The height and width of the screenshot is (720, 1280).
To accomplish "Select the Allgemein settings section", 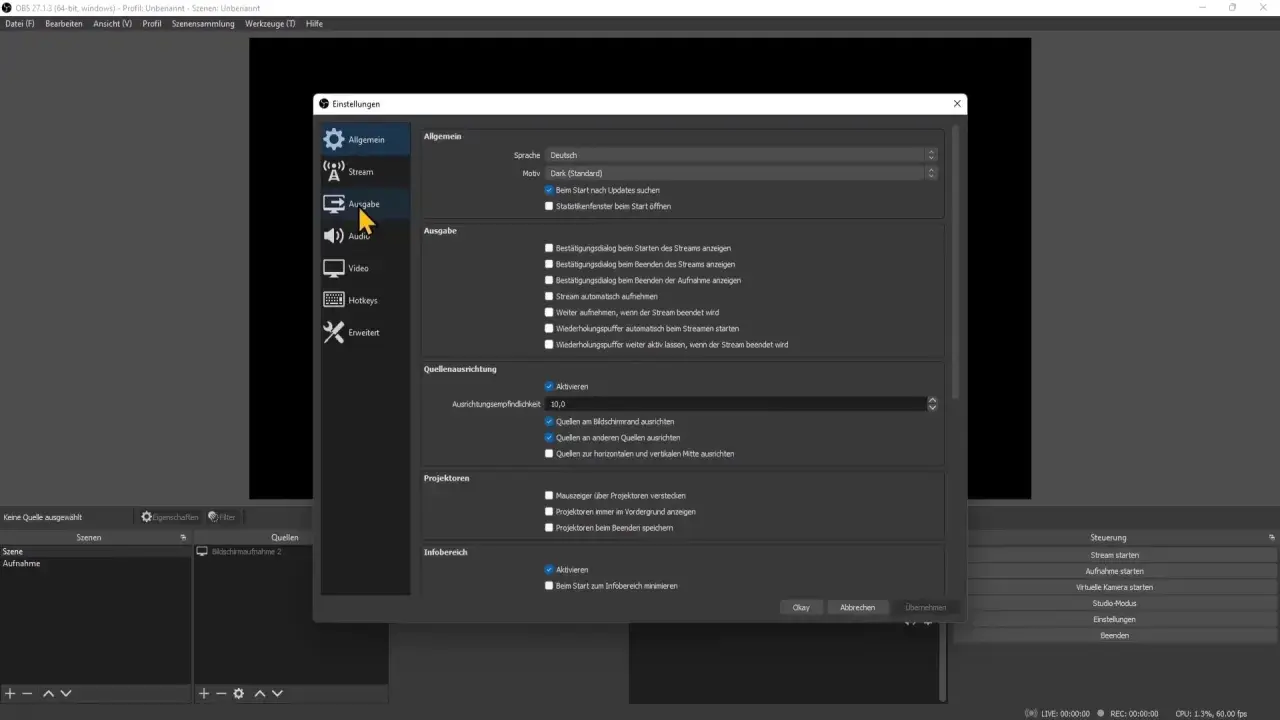I will (365, 140).
